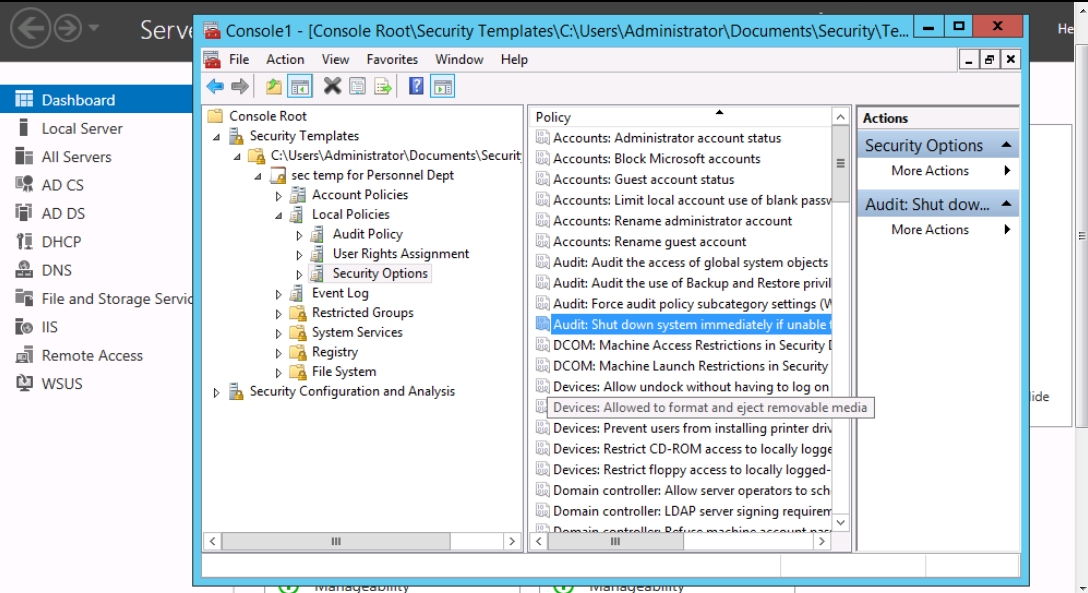1088x593 pixels.
Task: Collapse the Local Policies node
Action: pyautogui.click(x=279, y=216)
